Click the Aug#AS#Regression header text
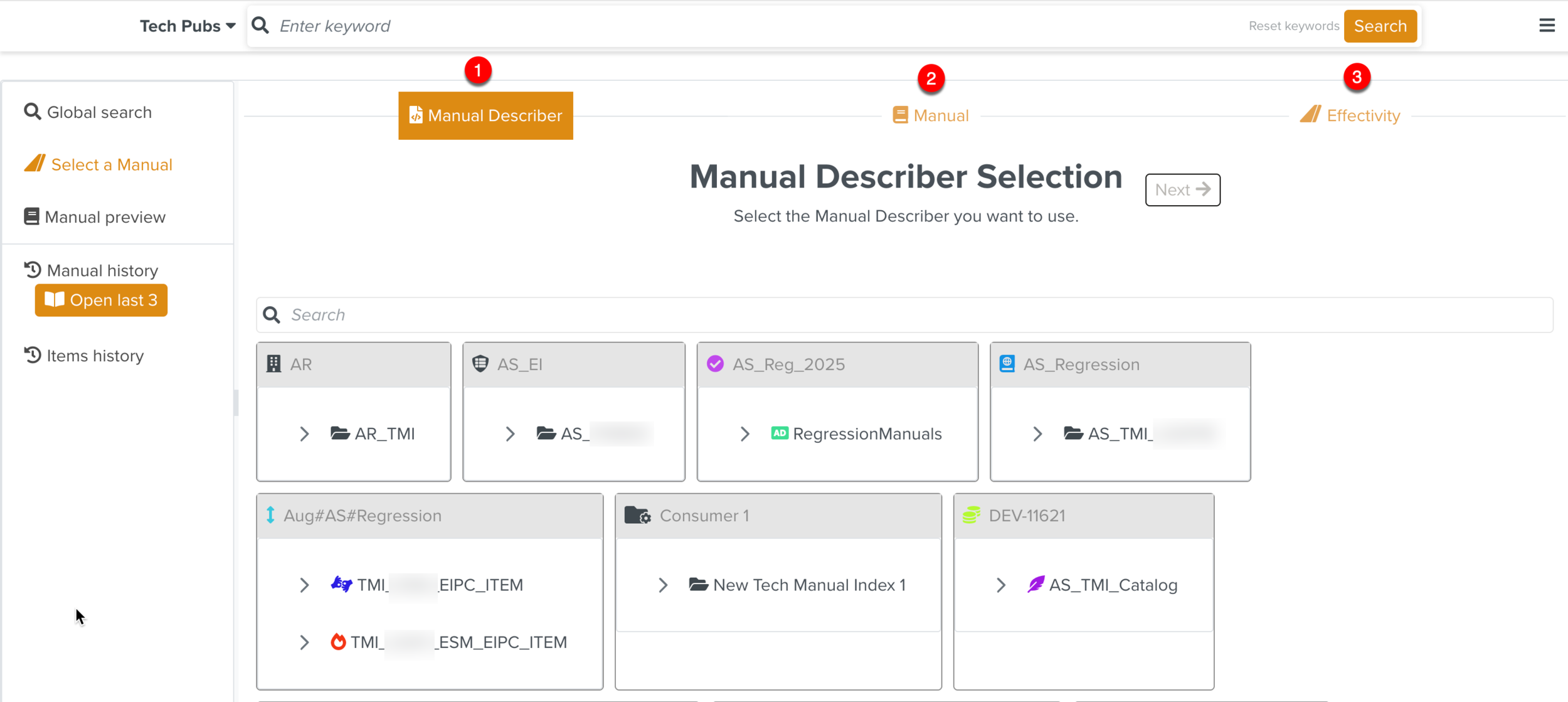The height and width of the screenshot is (702, 1568). tap(362, 515)
